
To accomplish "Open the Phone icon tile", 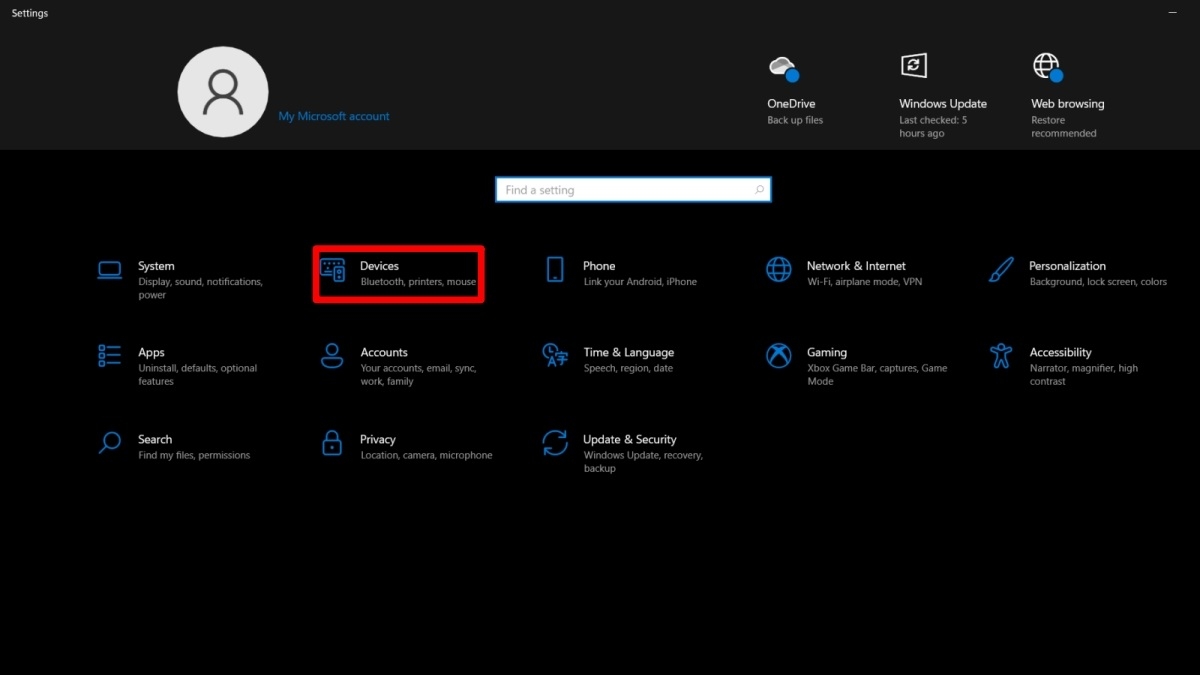I will coord(555,269).
